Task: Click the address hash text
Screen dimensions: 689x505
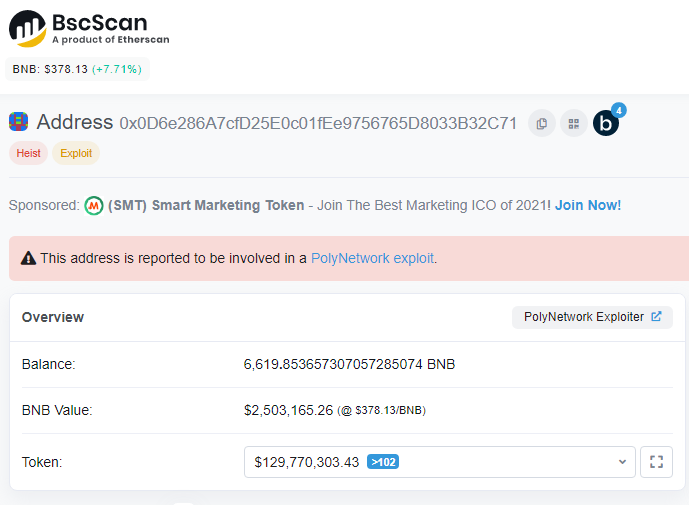Action: point(318,124)
